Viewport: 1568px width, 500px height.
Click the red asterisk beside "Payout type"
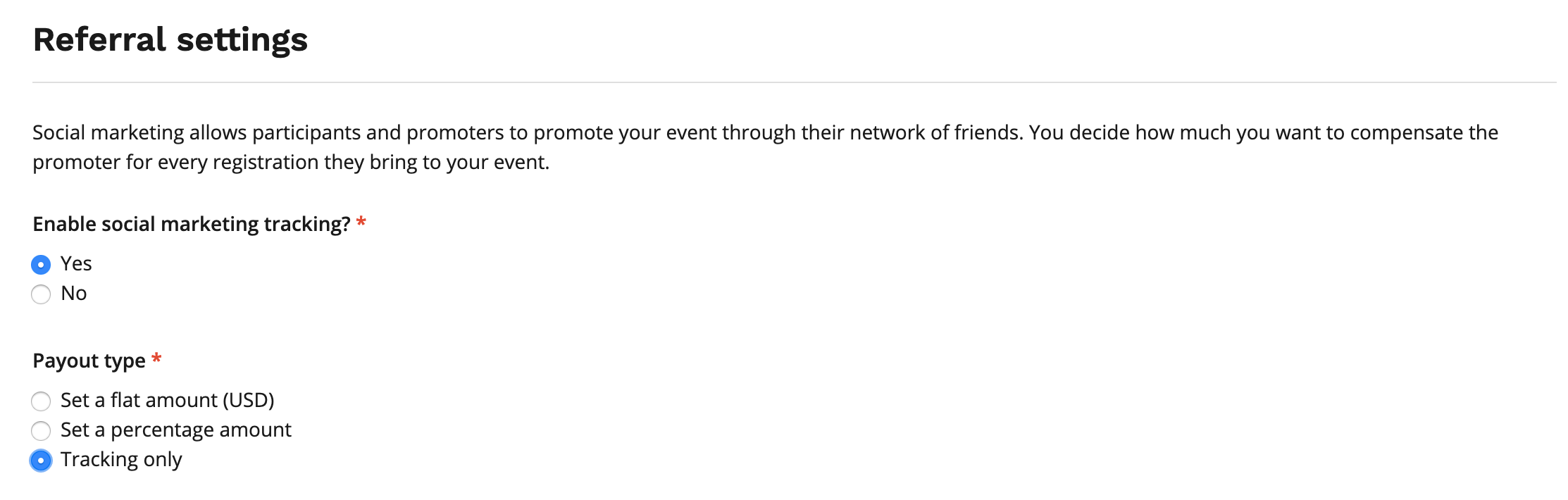tap(156, 360)
